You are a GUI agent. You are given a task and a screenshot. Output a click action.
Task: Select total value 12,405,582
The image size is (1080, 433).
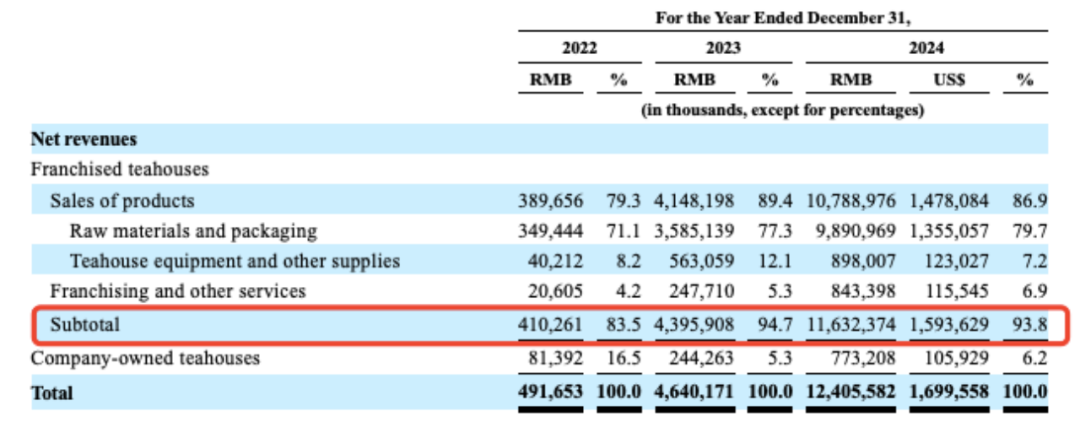pyautogui.click(x=851, y=392)
